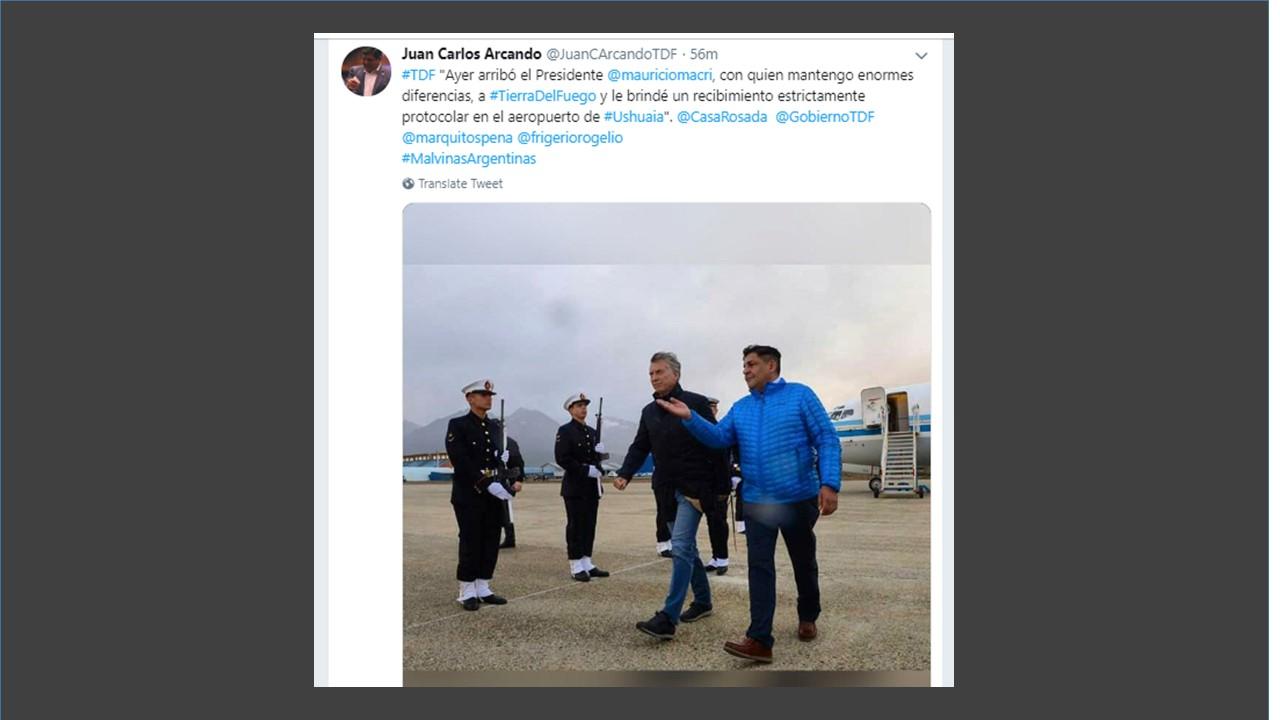The width and height of the screenshot is (1280, 720).
Task: Visit the @GobiernoTDF profile mention
Action: 825,117
